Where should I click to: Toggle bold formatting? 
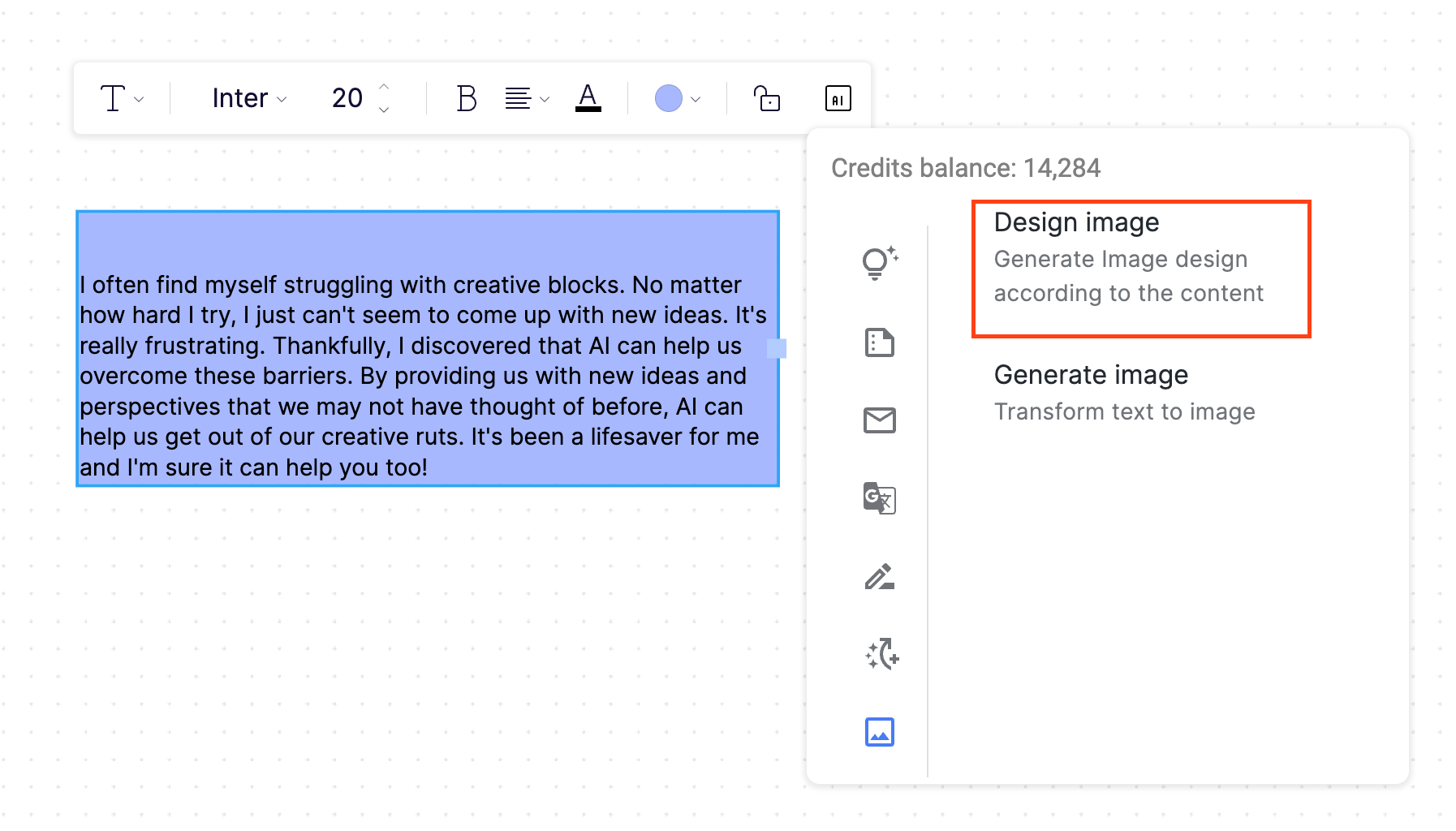467,98
